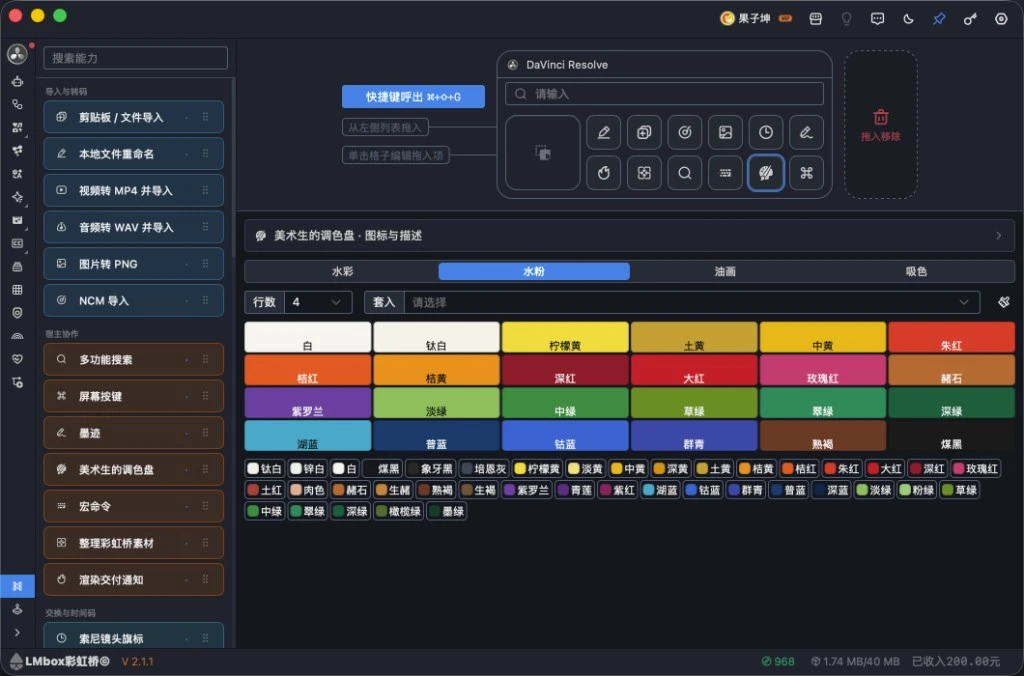The image size is (1024, 676).
Task: Click drag handle of 图片转 PNG
Action: point(205,264)
